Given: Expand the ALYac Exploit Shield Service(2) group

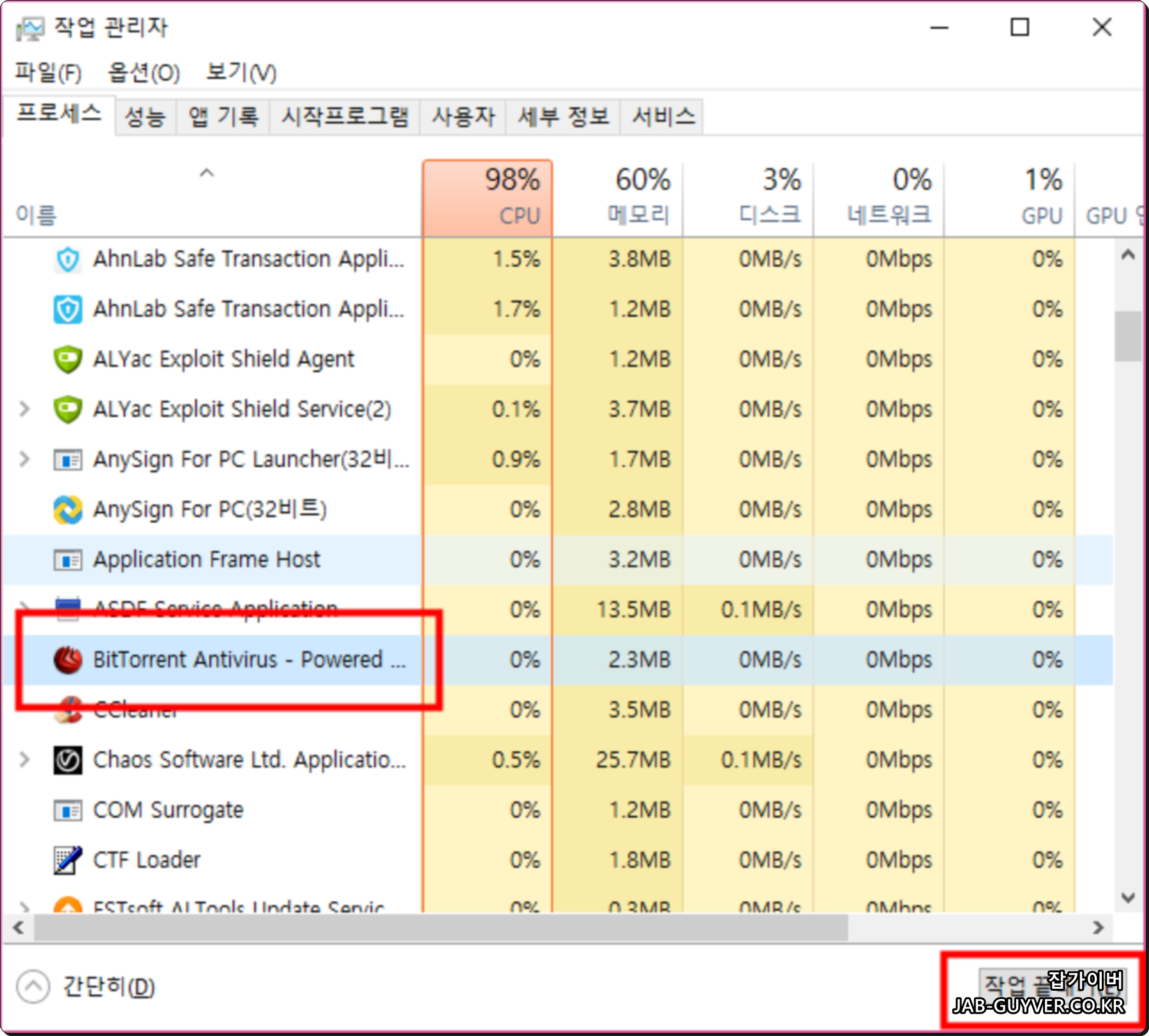Looking at the screenshot, I should point(24,409).
